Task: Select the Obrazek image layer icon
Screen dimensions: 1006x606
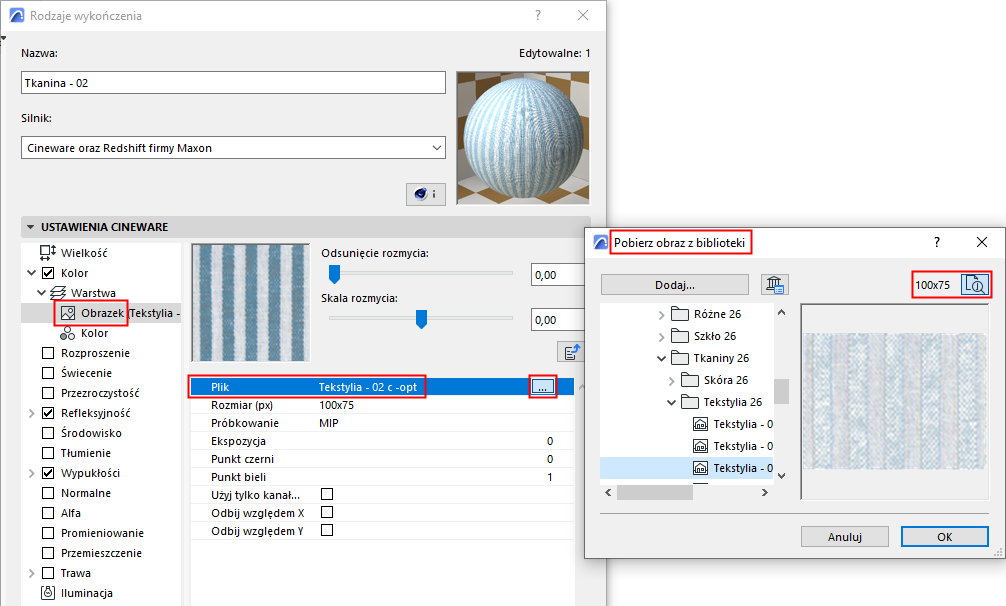Action: click(x=68, y=313)
